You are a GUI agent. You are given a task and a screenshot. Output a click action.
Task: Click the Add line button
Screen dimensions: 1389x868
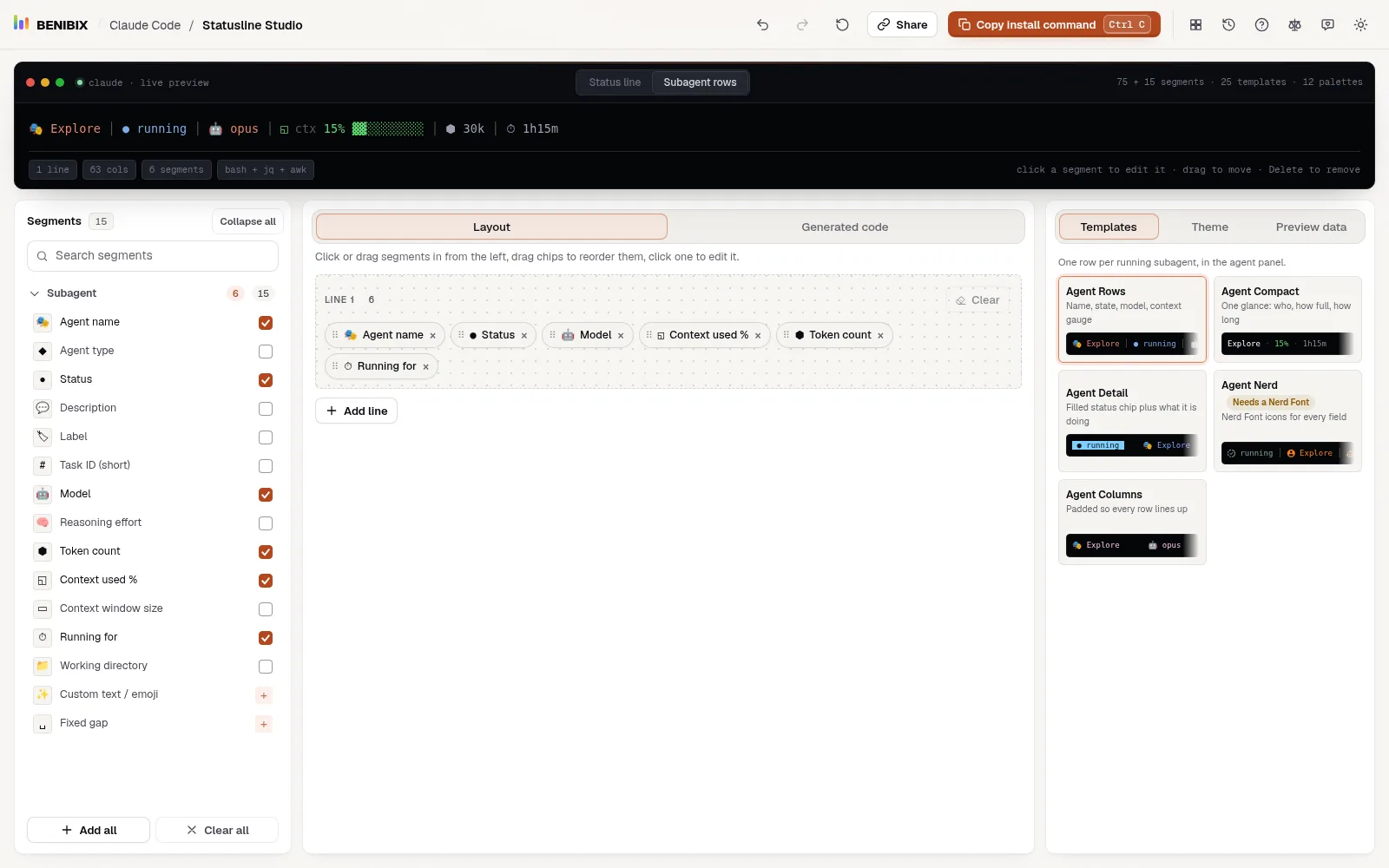[x=356, y=411]
